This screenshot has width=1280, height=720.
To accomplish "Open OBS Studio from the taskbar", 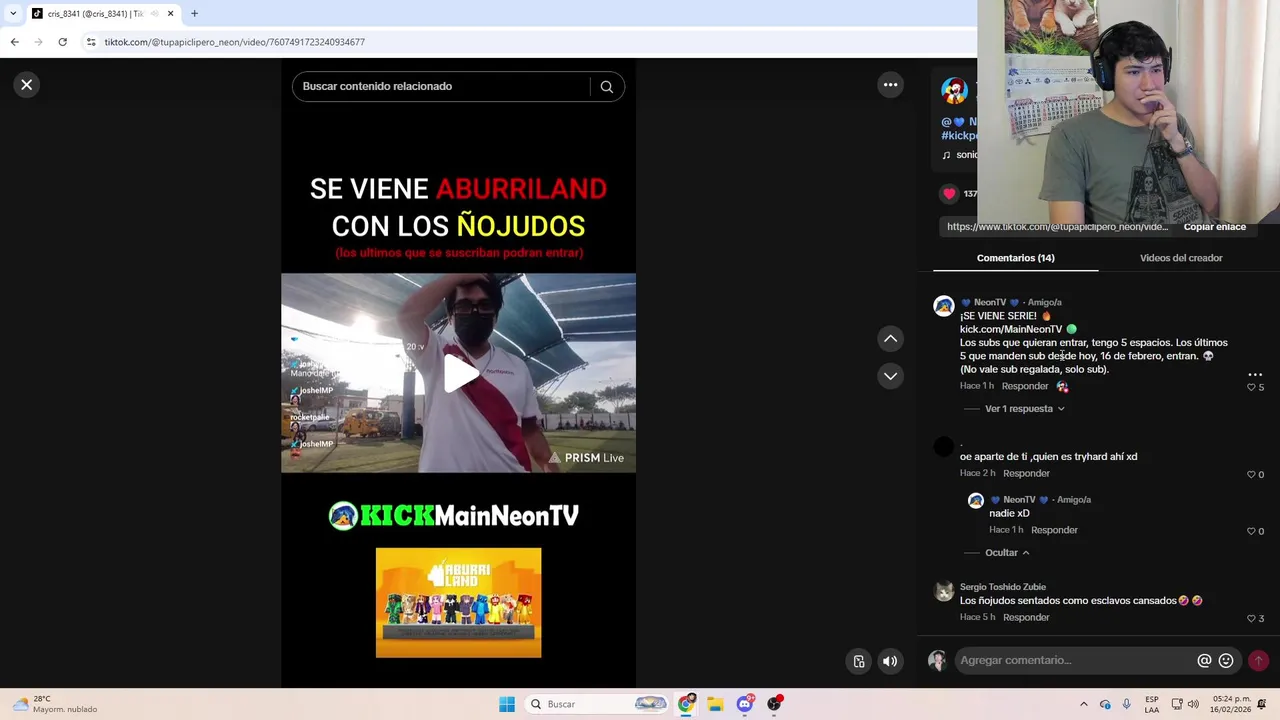I will (x=774, y=704).
